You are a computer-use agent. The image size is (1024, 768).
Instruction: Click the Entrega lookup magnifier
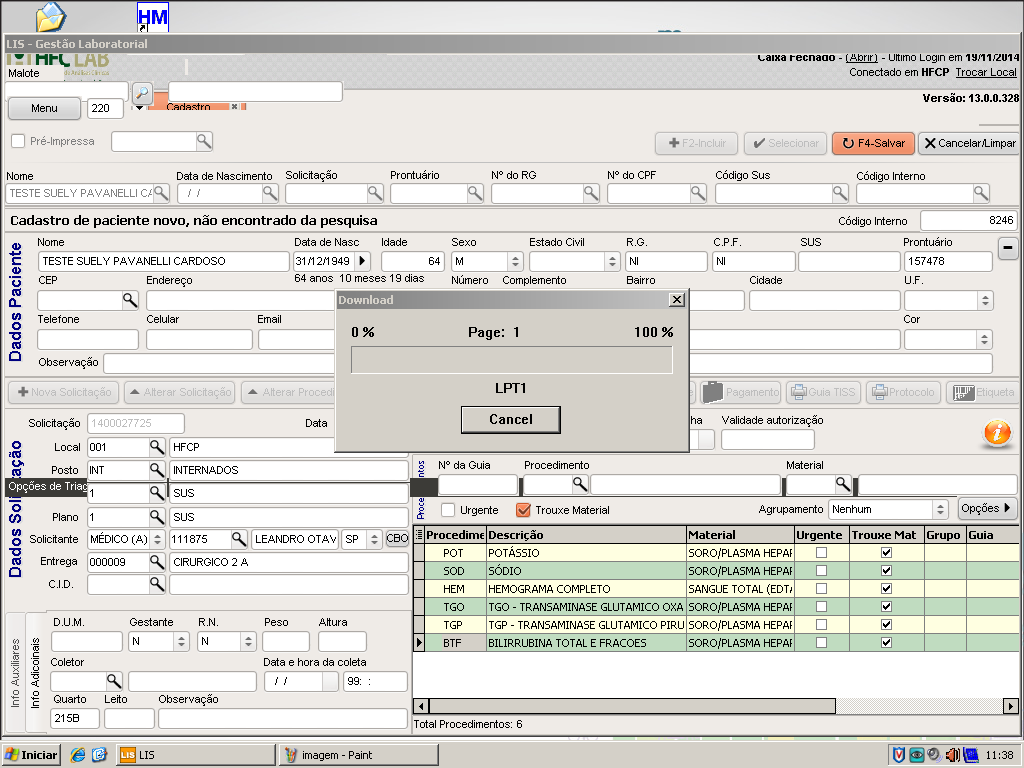pyautogui.click(x=157, y=562)
